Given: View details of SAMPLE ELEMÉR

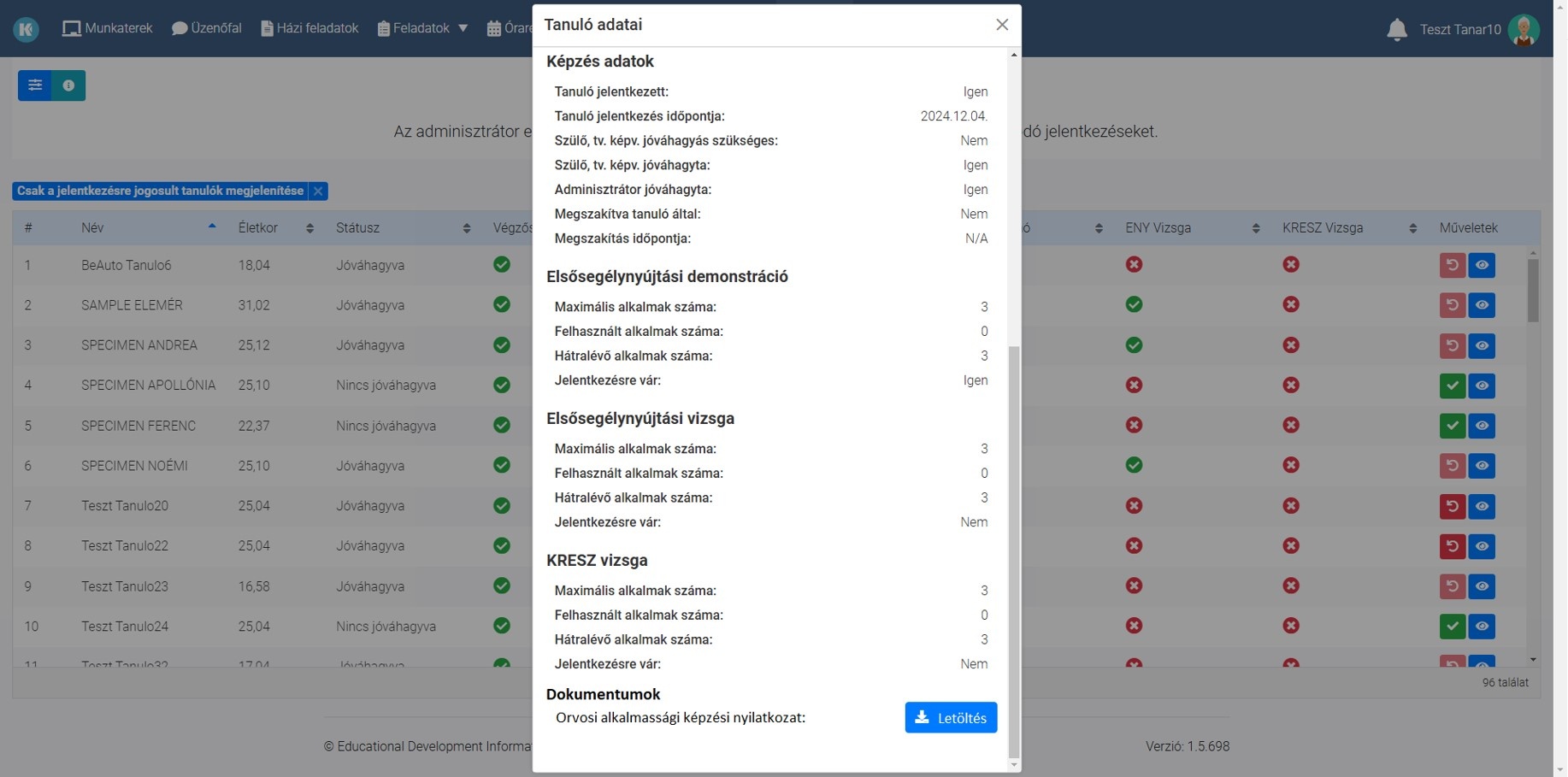Looking at the screenshot, I should coord(1482,305).
